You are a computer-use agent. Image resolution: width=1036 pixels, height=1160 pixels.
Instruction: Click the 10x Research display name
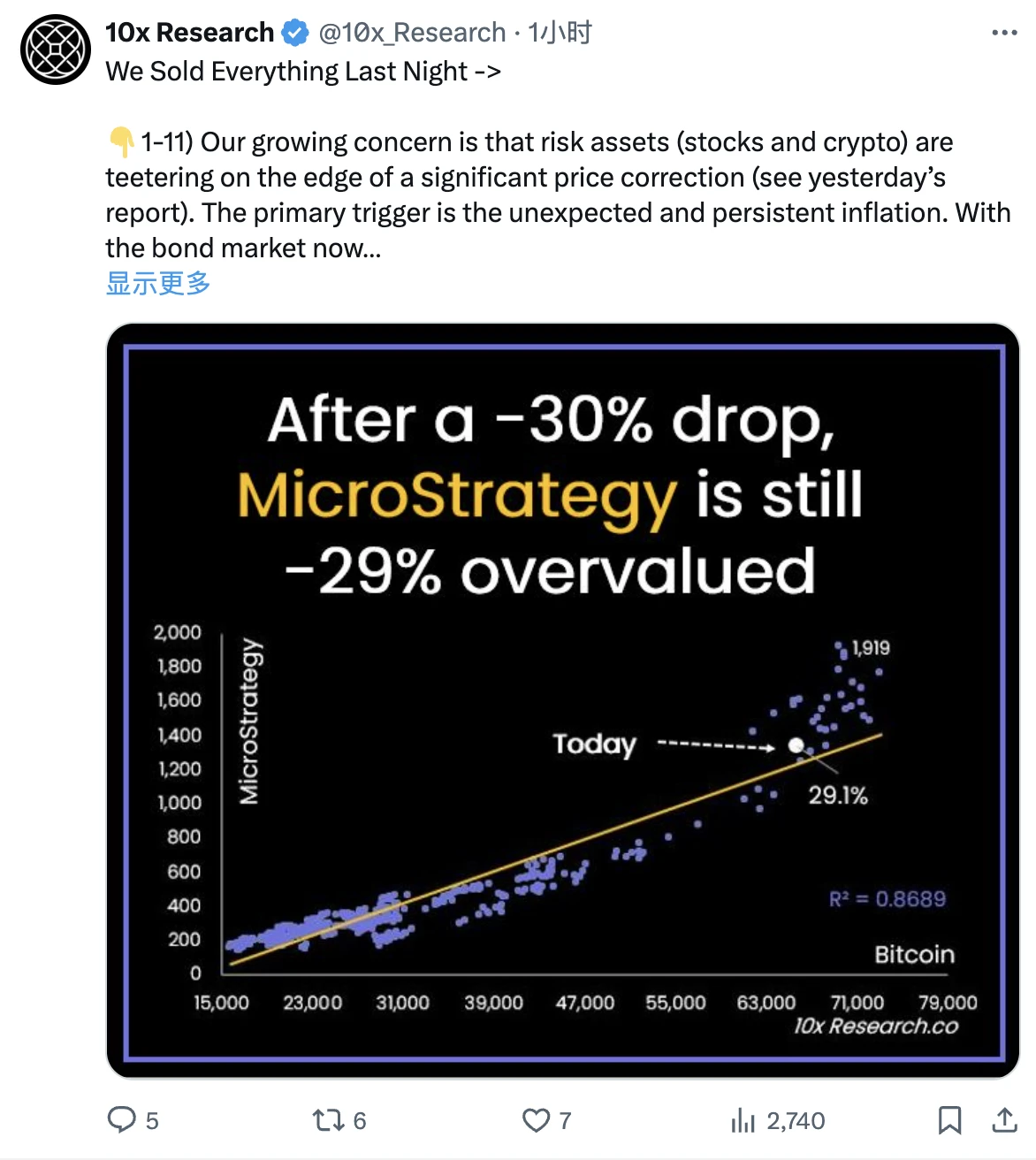pos(189,33)
